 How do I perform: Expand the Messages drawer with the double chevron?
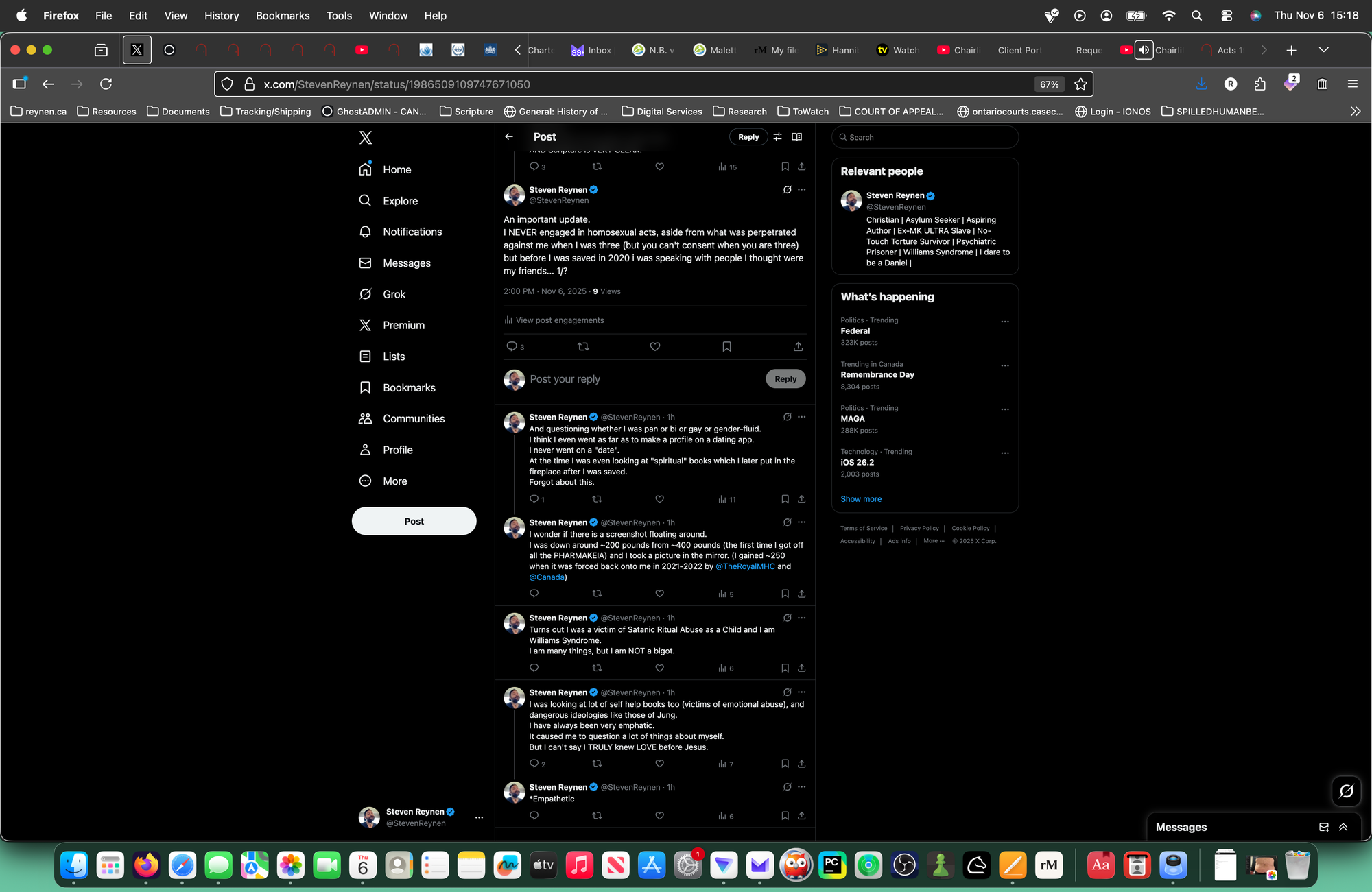coord(1343,828)
